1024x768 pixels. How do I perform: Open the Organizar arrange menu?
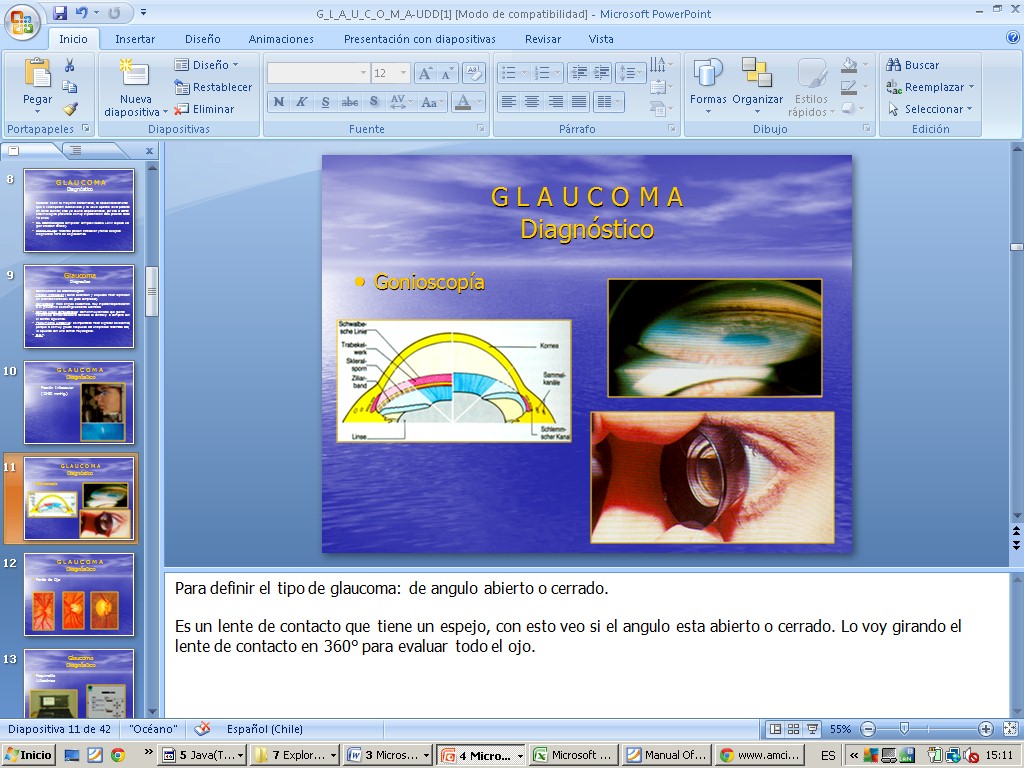click(x=757, y=85)
